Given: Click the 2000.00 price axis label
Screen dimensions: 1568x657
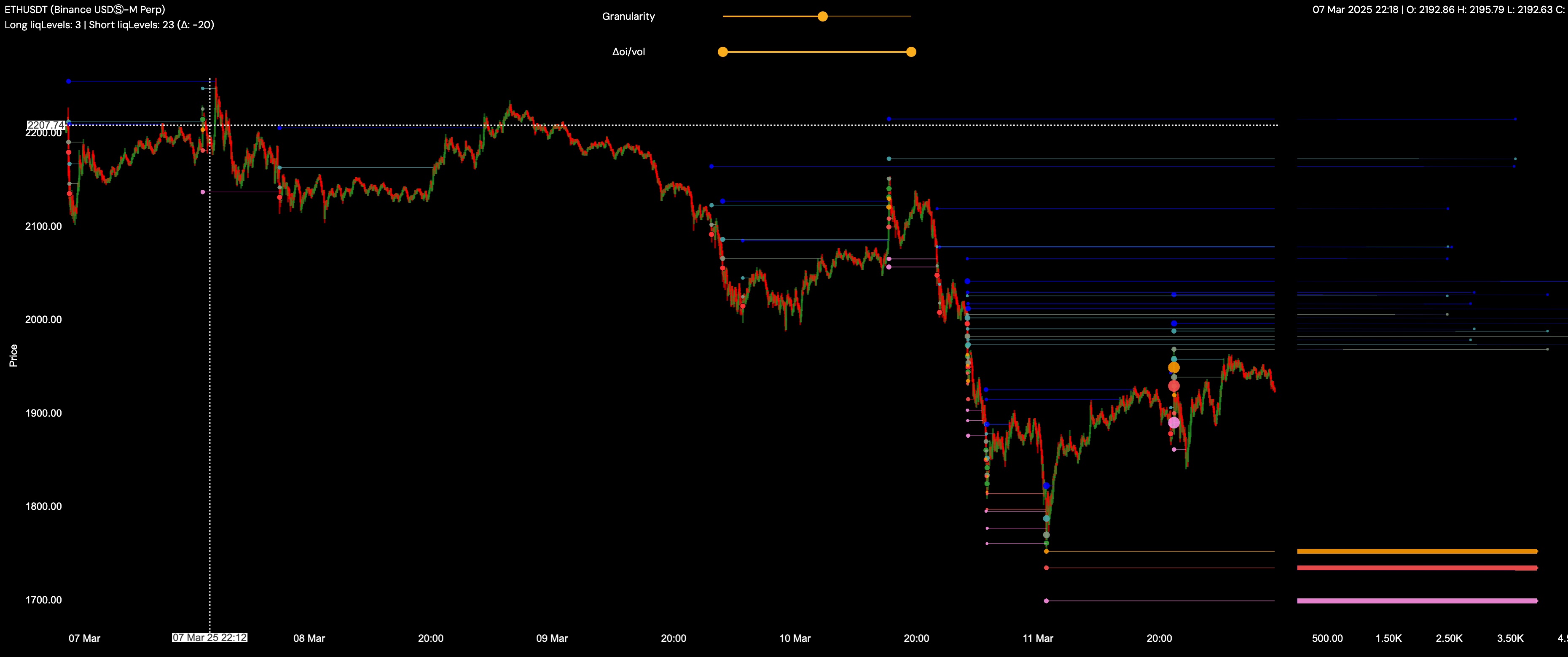Looking at the screenshot, I should [x=43, y=320].
